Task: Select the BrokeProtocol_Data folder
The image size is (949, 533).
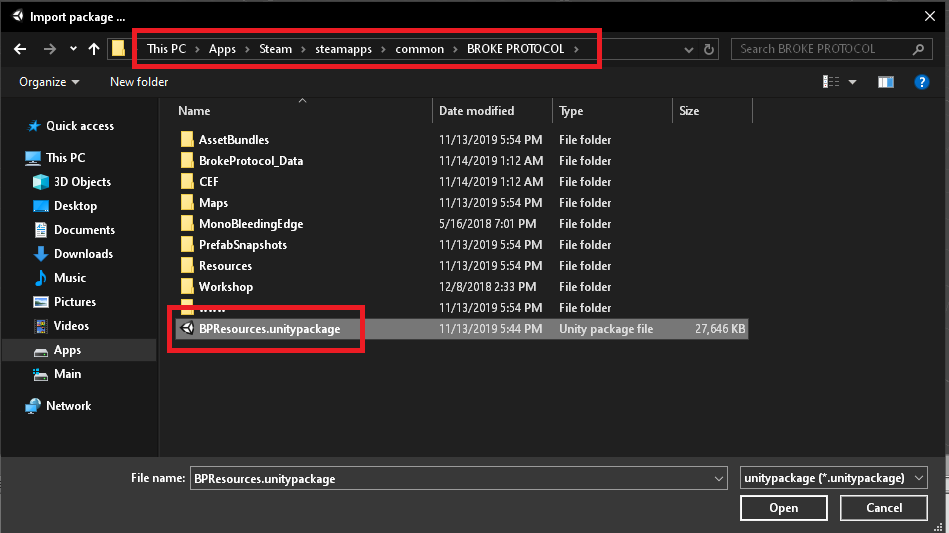Action: click(x=251, y=161)
